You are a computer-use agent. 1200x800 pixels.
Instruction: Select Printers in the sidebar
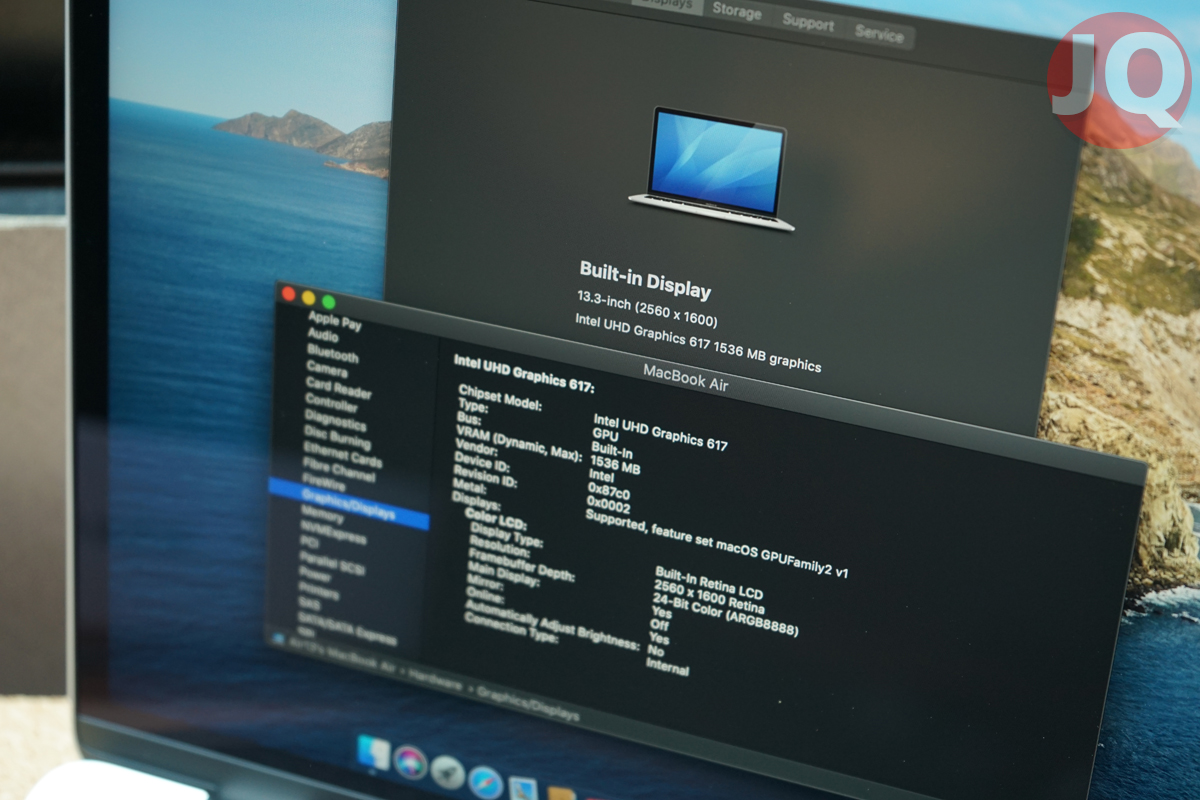click(x=320, y=593)
